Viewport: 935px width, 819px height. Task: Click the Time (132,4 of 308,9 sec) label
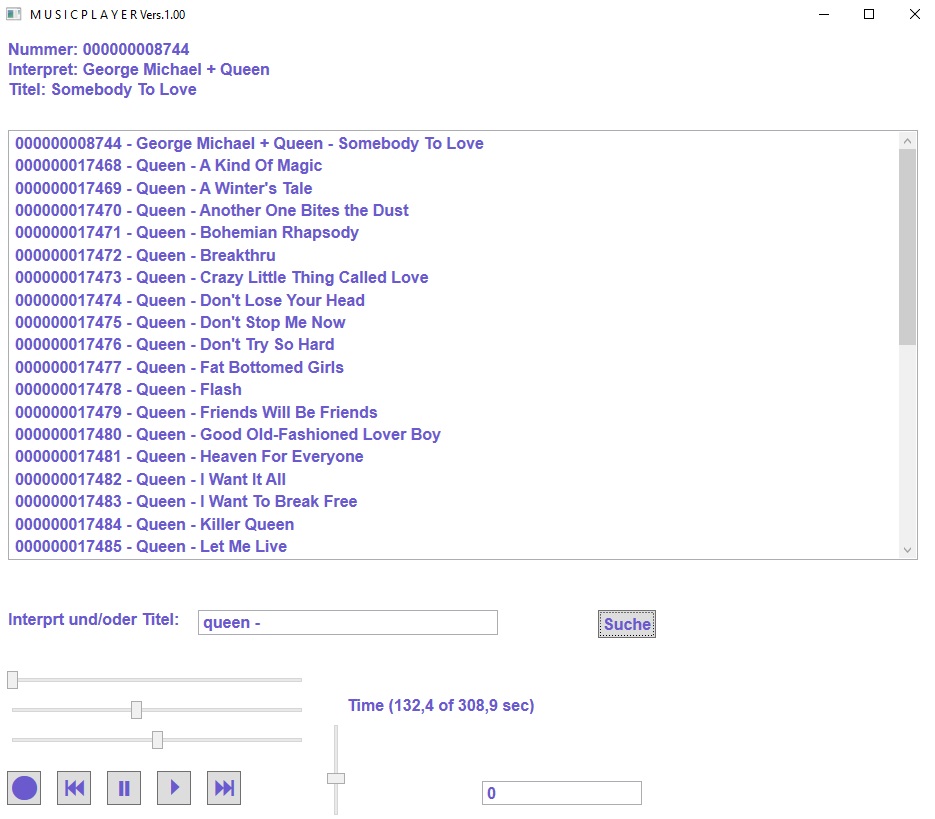pyautogui.click(x=441, y=705)
